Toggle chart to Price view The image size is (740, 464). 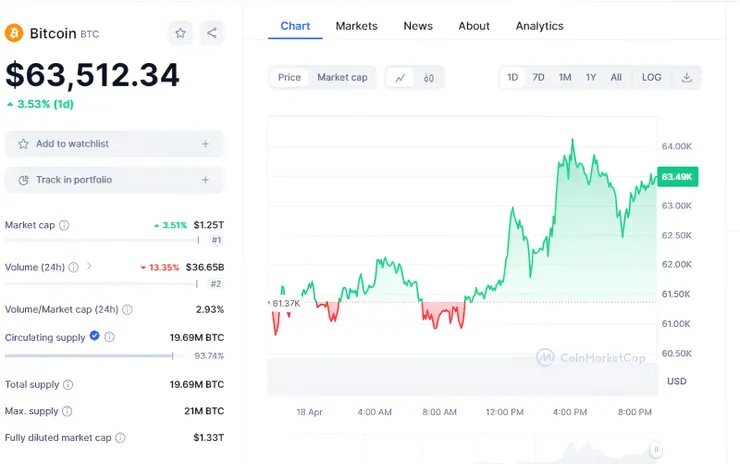coord(289,77)
